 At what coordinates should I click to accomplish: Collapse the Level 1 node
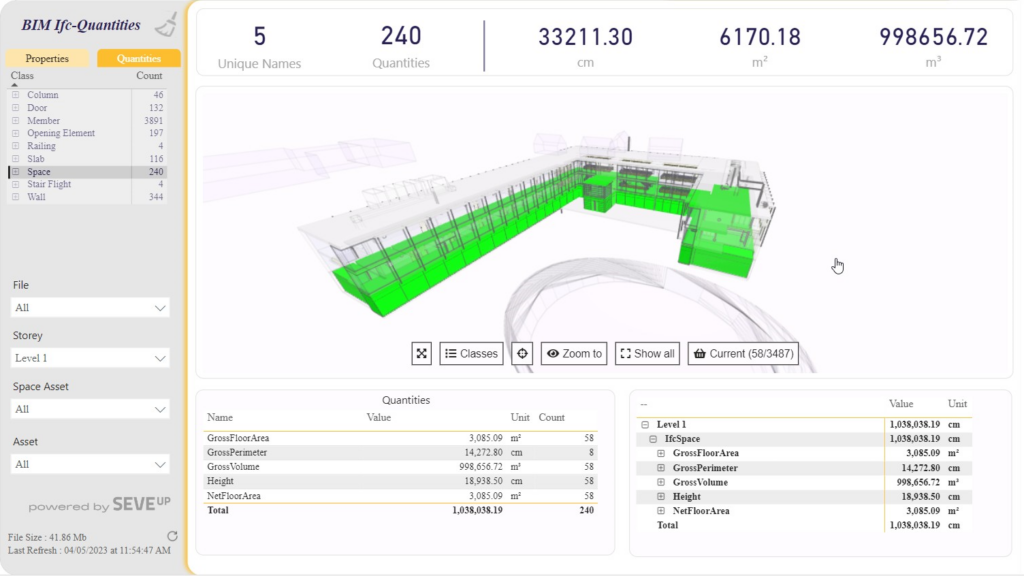coord(644,425)
